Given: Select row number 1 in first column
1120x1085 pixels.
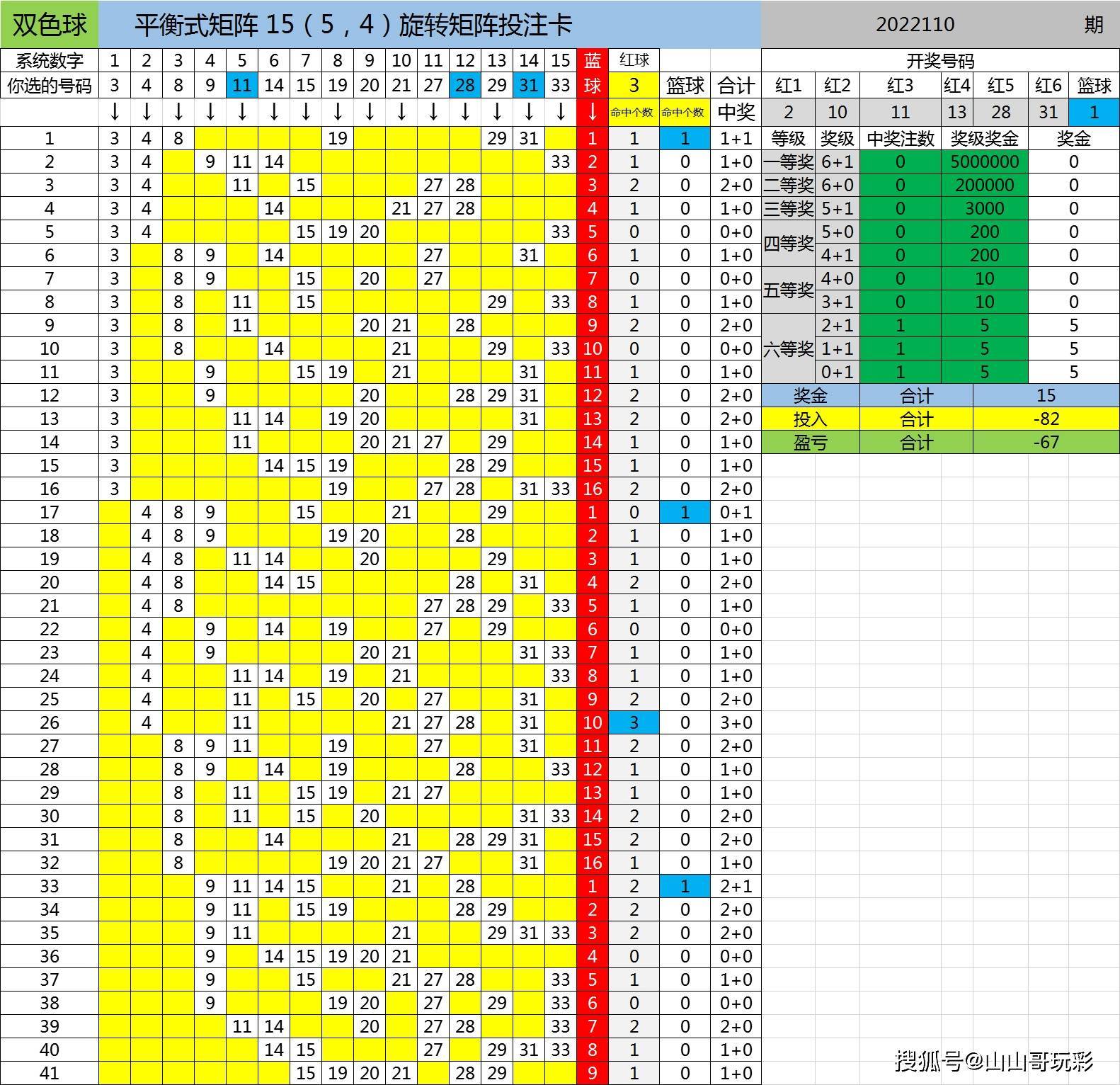Looking at the screenshot, I should [50, 139].
